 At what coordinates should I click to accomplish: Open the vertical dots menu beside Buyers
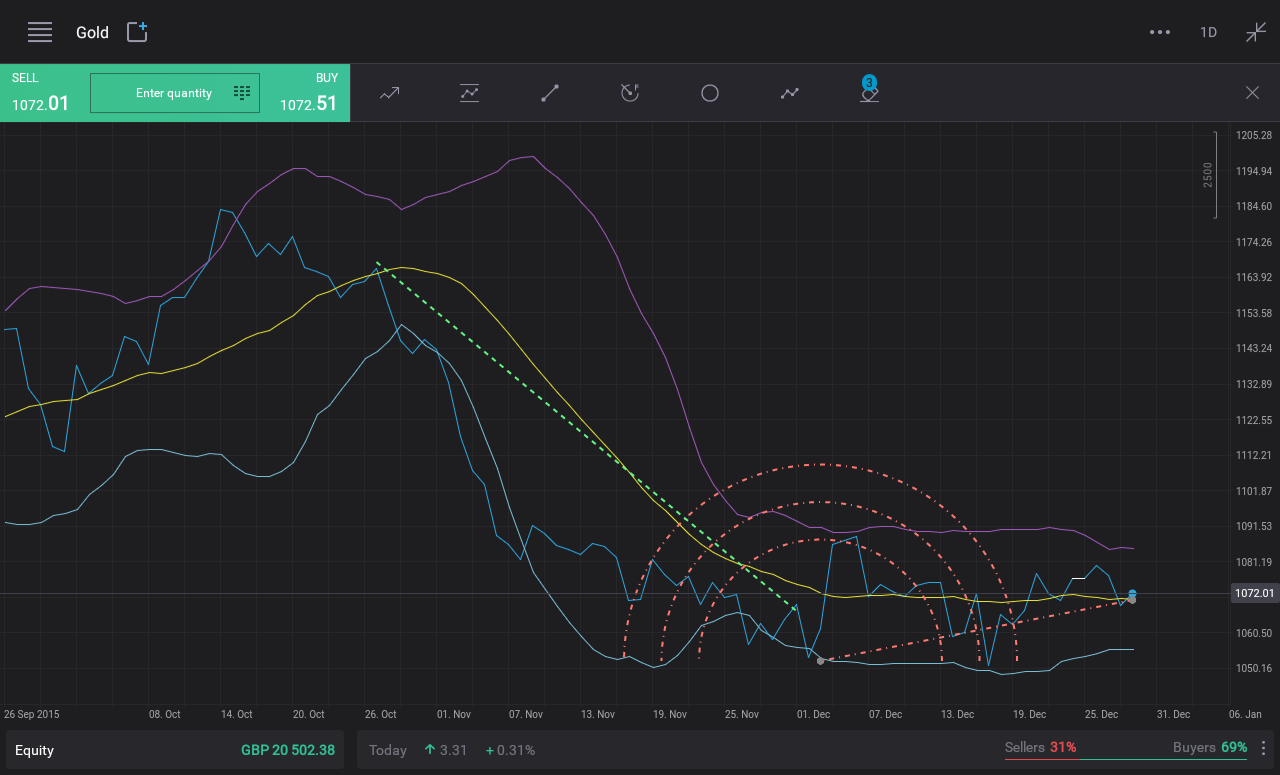pos(1263,748)
